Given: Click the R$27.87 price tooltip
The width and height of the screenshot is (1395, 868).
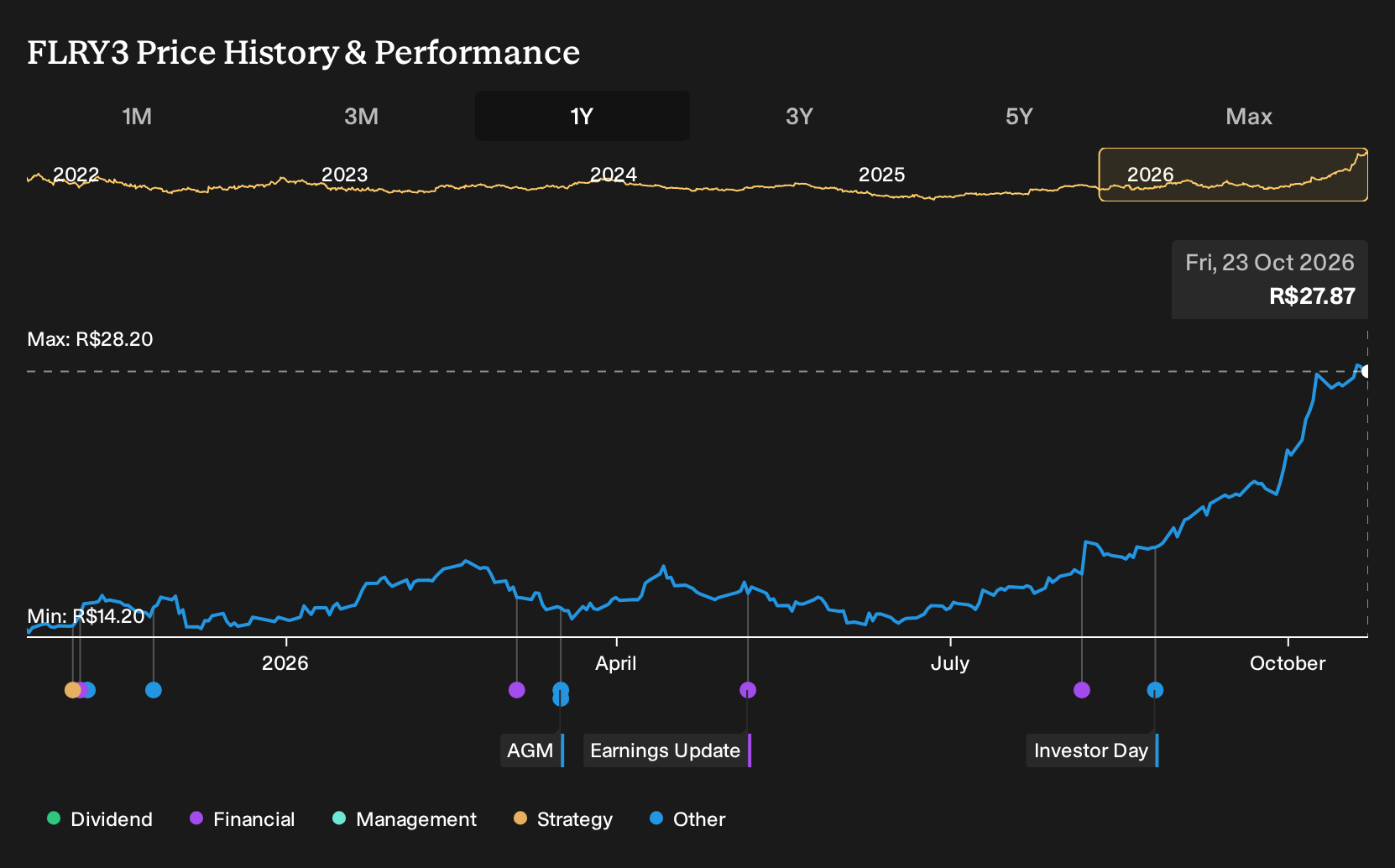Looking at the screenshot, I should pyautogui.click(x=1270, y=280).
